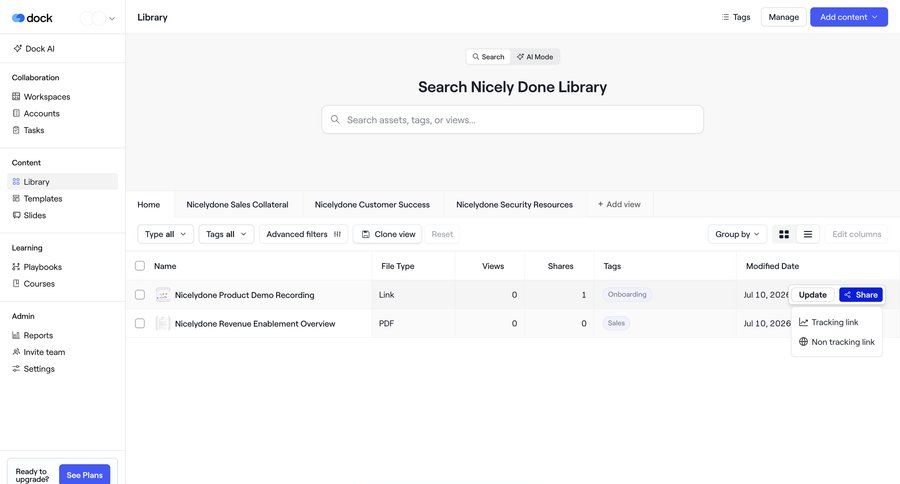Screen dimensions: 900x484
Task: Open the workspace switcher dropdown chevron
Action: coord(112,18)
